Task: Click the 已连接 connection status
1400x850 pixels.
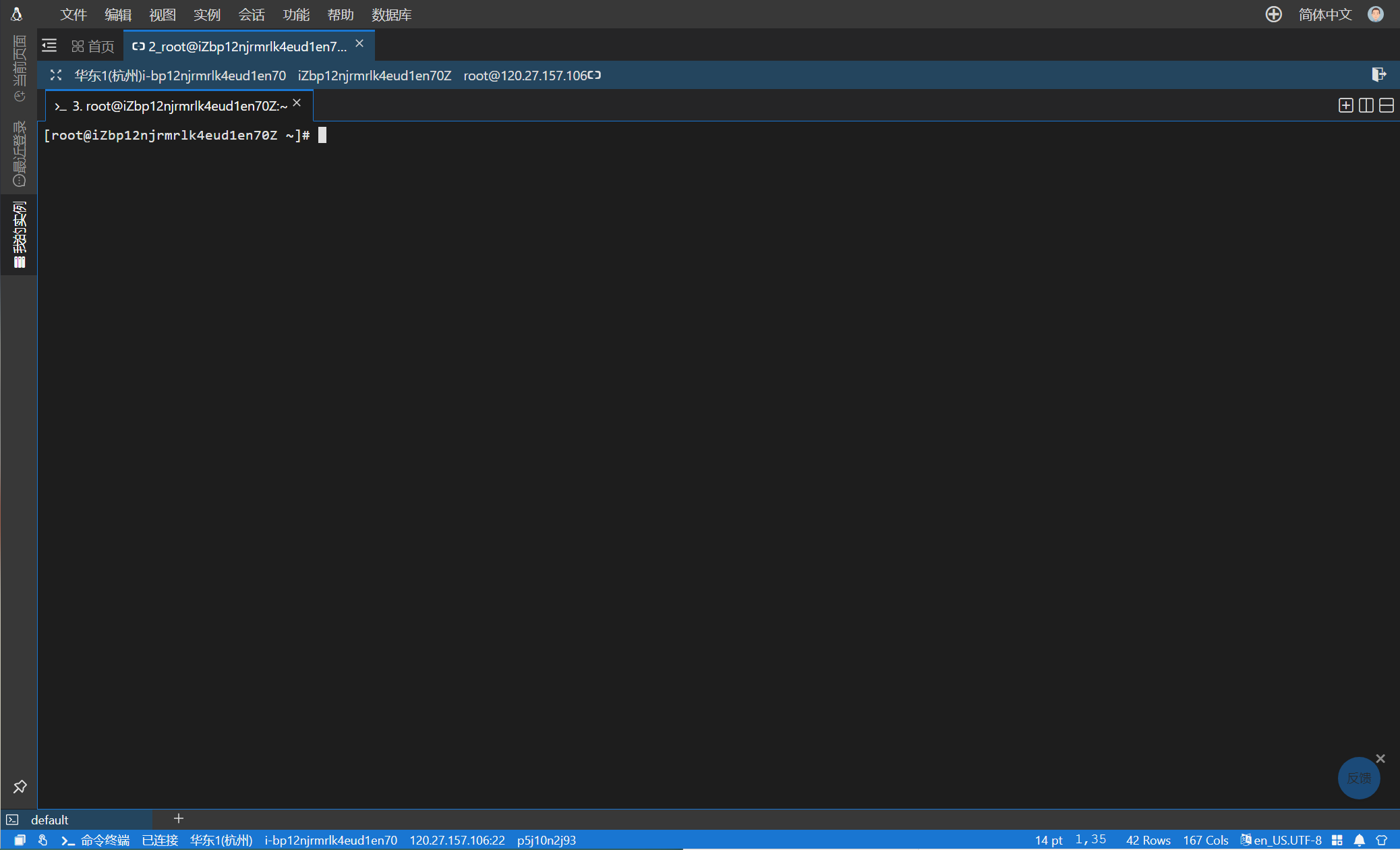Action: [160, 840]
